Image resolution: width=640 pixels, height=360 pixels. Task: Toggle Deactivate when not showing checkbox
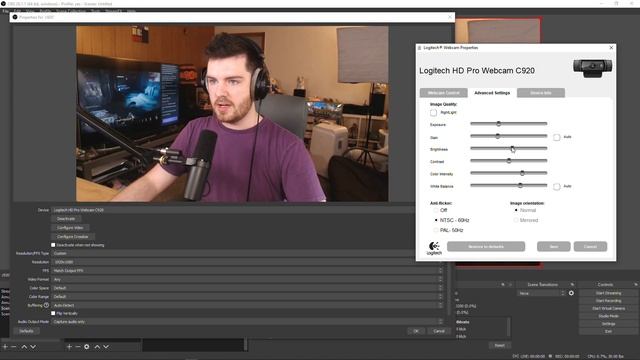(x=53, y=245)
